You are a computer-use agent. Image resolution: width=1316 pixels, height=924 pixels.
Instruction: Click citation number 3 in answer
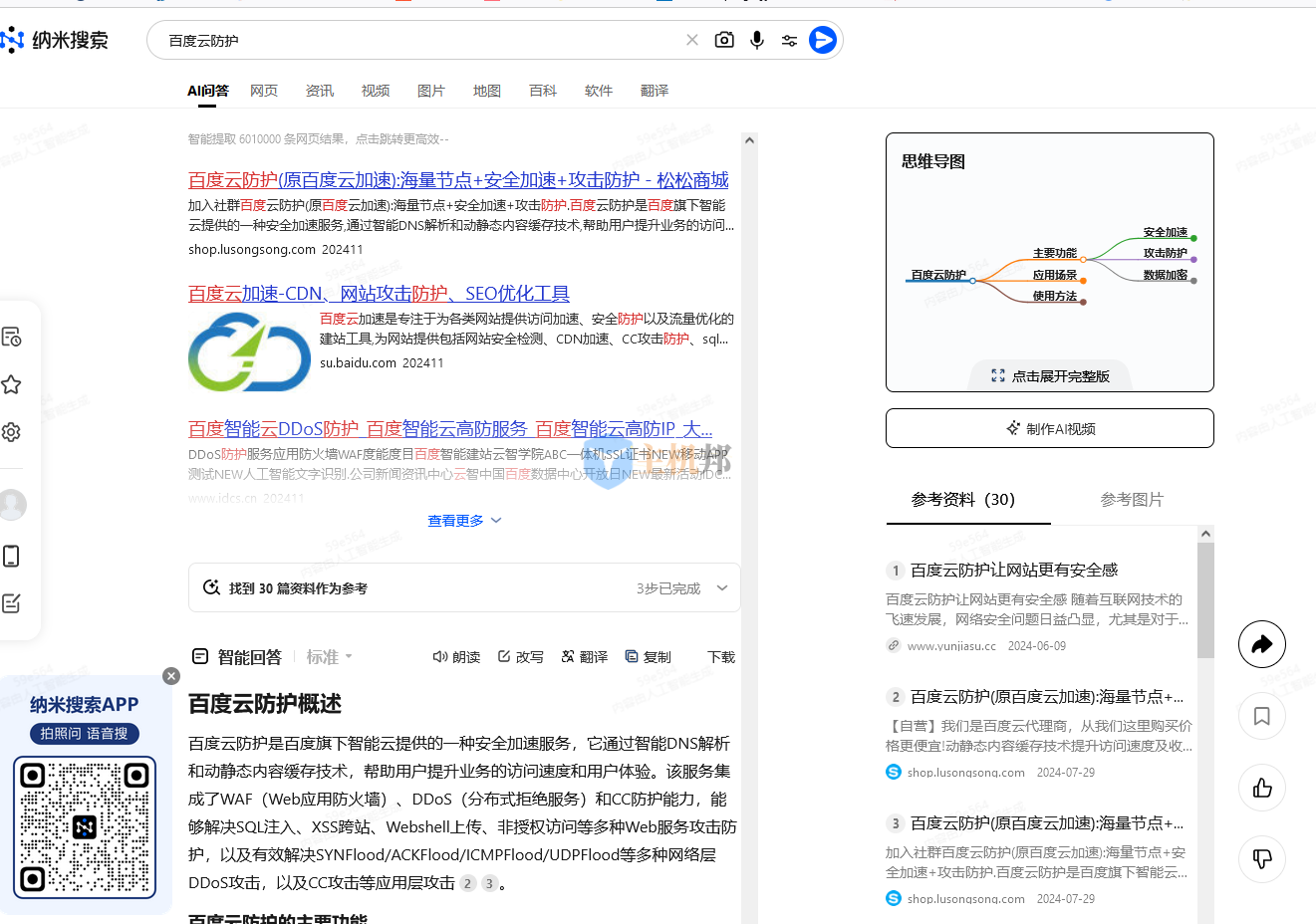pyautogui.click(x=489, y=883)
